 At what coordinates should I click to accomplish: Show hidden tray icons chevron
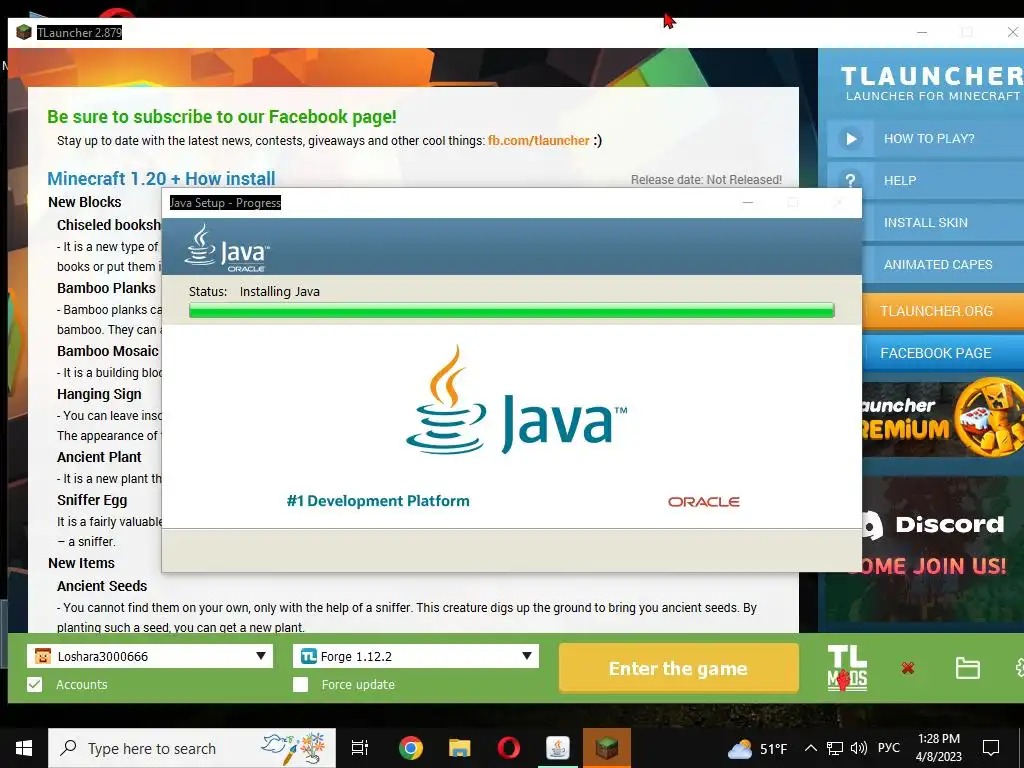pos(810,748)
